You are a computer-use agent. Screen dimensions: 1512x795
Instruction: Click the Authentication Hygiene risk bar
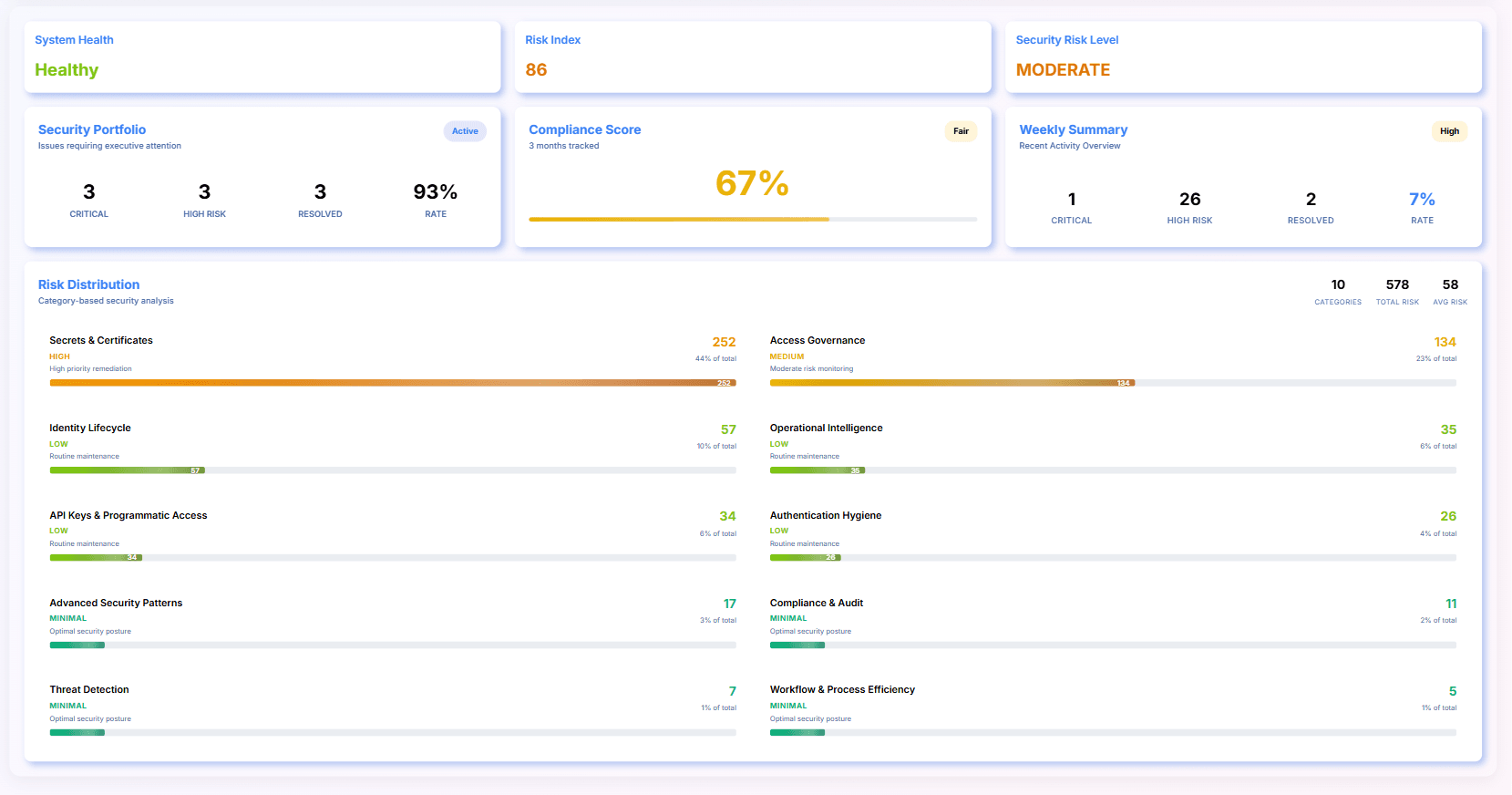point(1113,558)
